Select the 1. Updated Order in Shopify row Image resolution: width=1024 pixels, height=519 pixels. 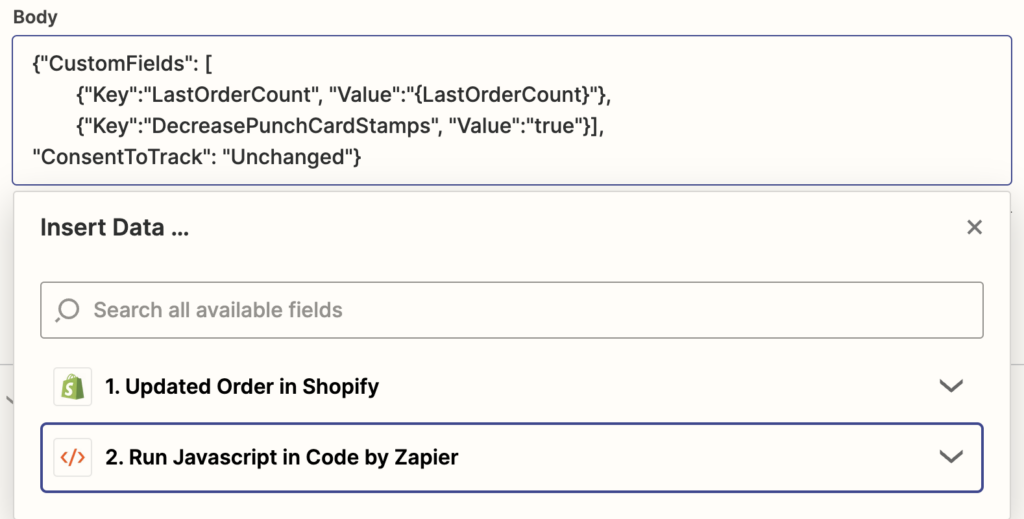[511, 386]
